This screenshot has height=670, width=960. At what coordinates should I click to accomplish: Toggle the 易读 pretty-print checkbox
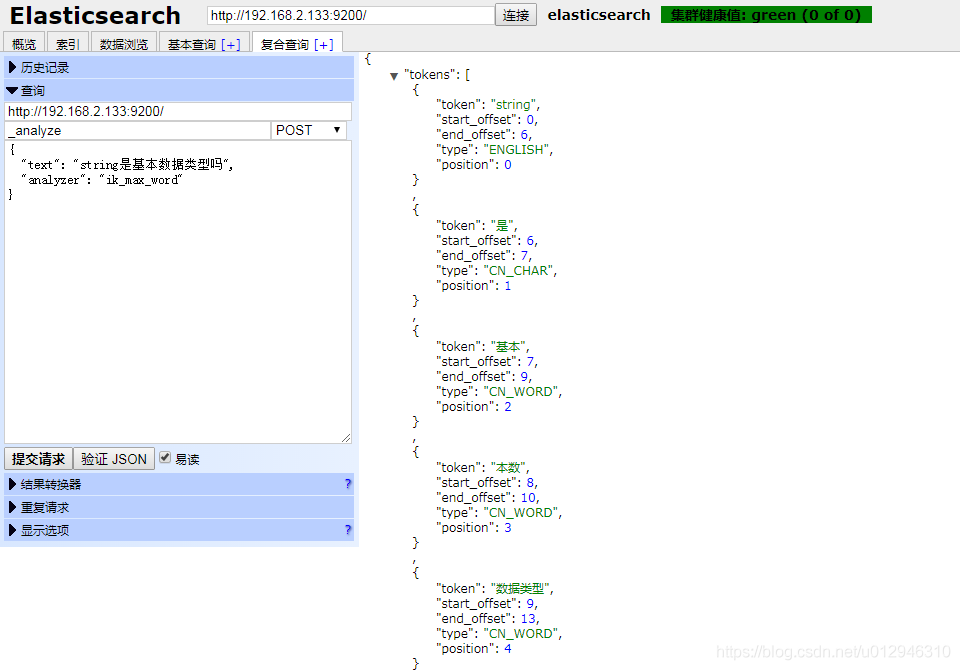165,457
